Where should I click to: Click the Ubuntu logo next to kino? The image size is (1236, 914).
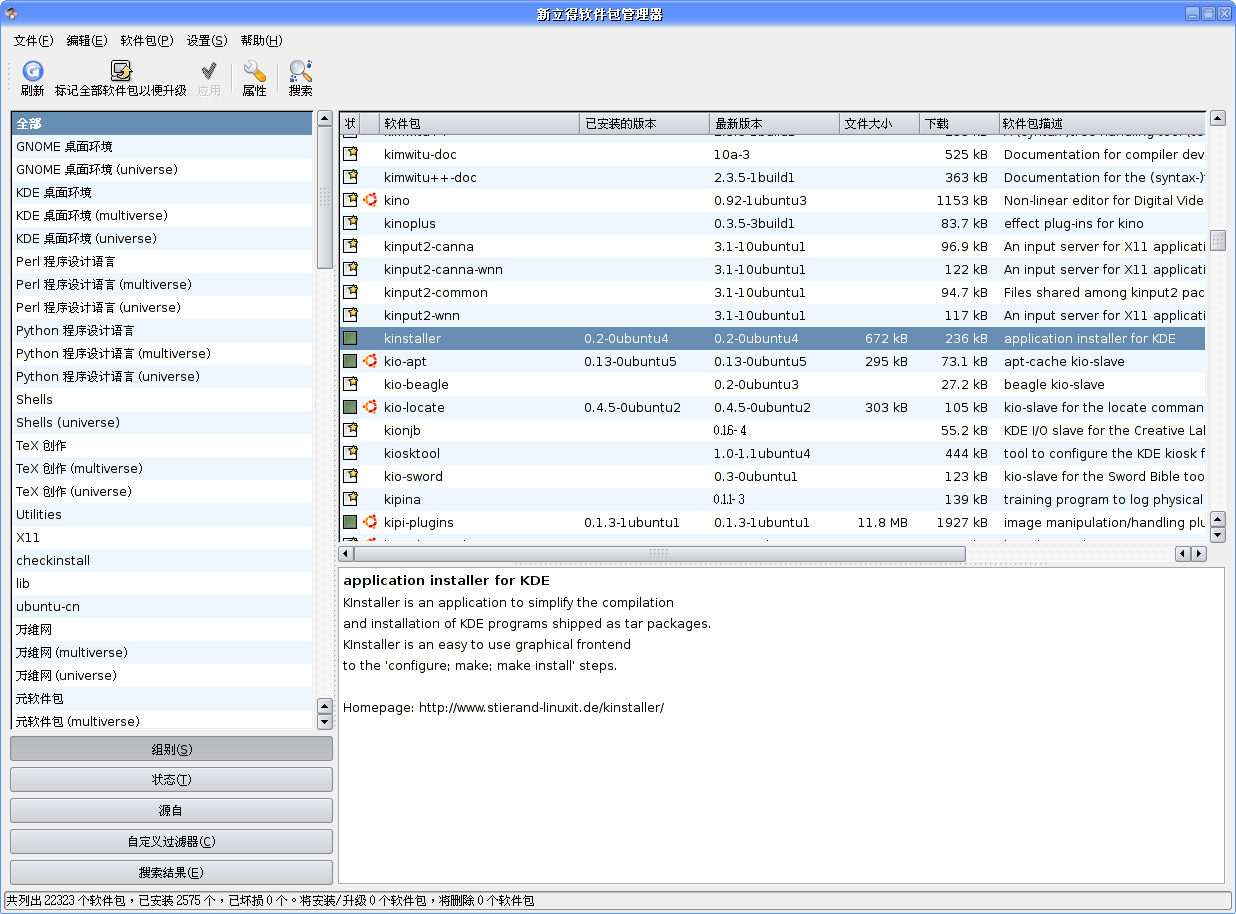point(370,200)
